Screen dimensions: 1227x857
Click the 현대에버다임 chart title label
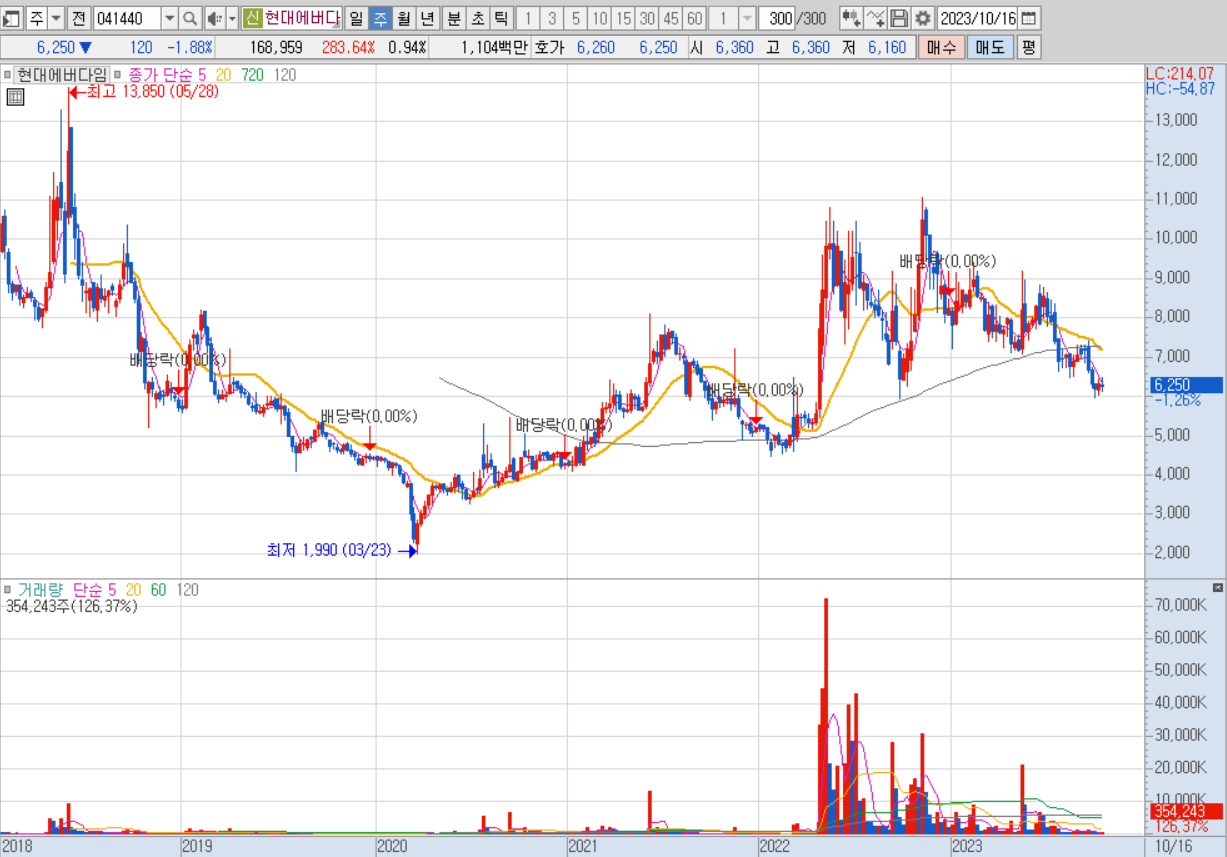pos(61,74)
